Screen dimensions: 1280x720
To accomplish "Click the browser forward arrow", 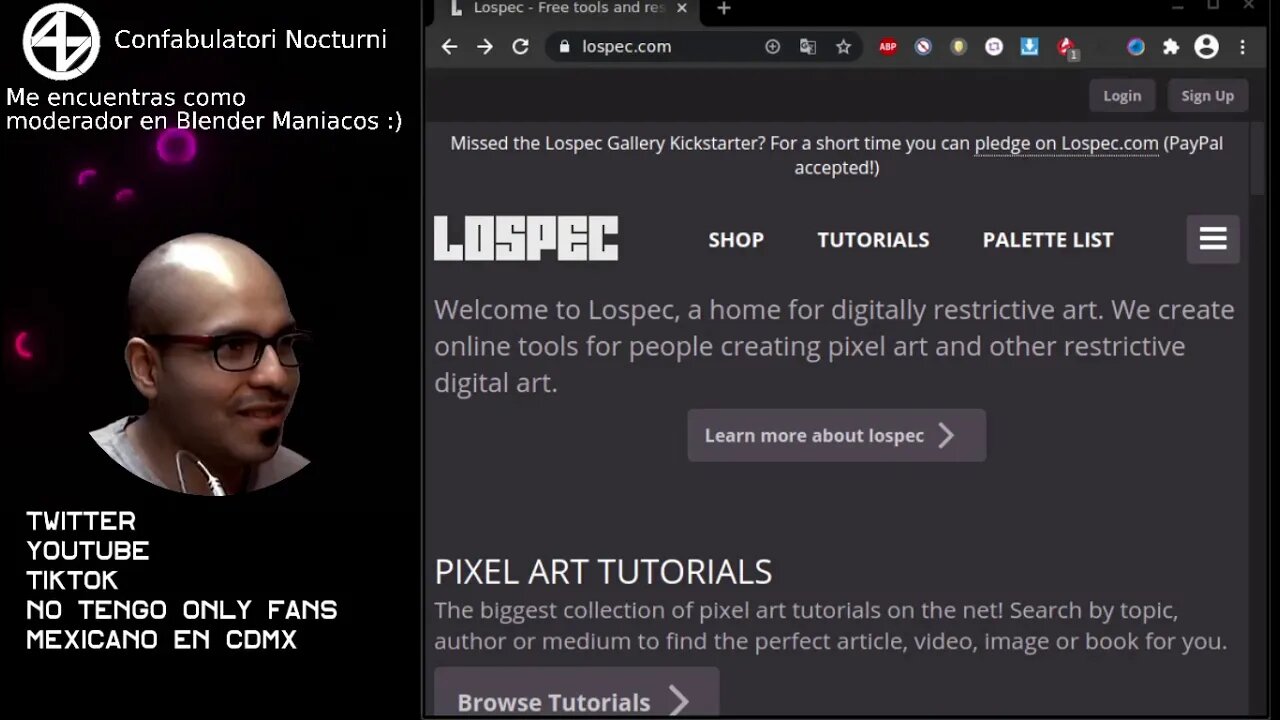I will coord(485,46).
